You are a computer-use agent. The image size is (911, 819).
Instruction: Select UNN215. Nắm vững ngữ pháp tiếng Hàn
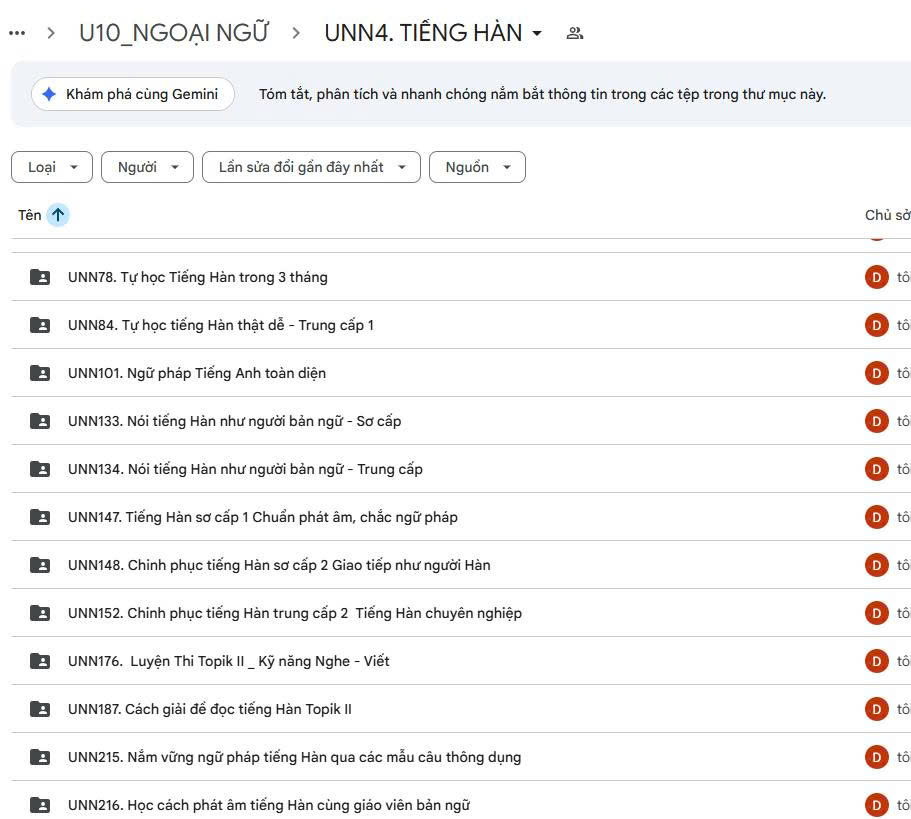click(295, 757)
